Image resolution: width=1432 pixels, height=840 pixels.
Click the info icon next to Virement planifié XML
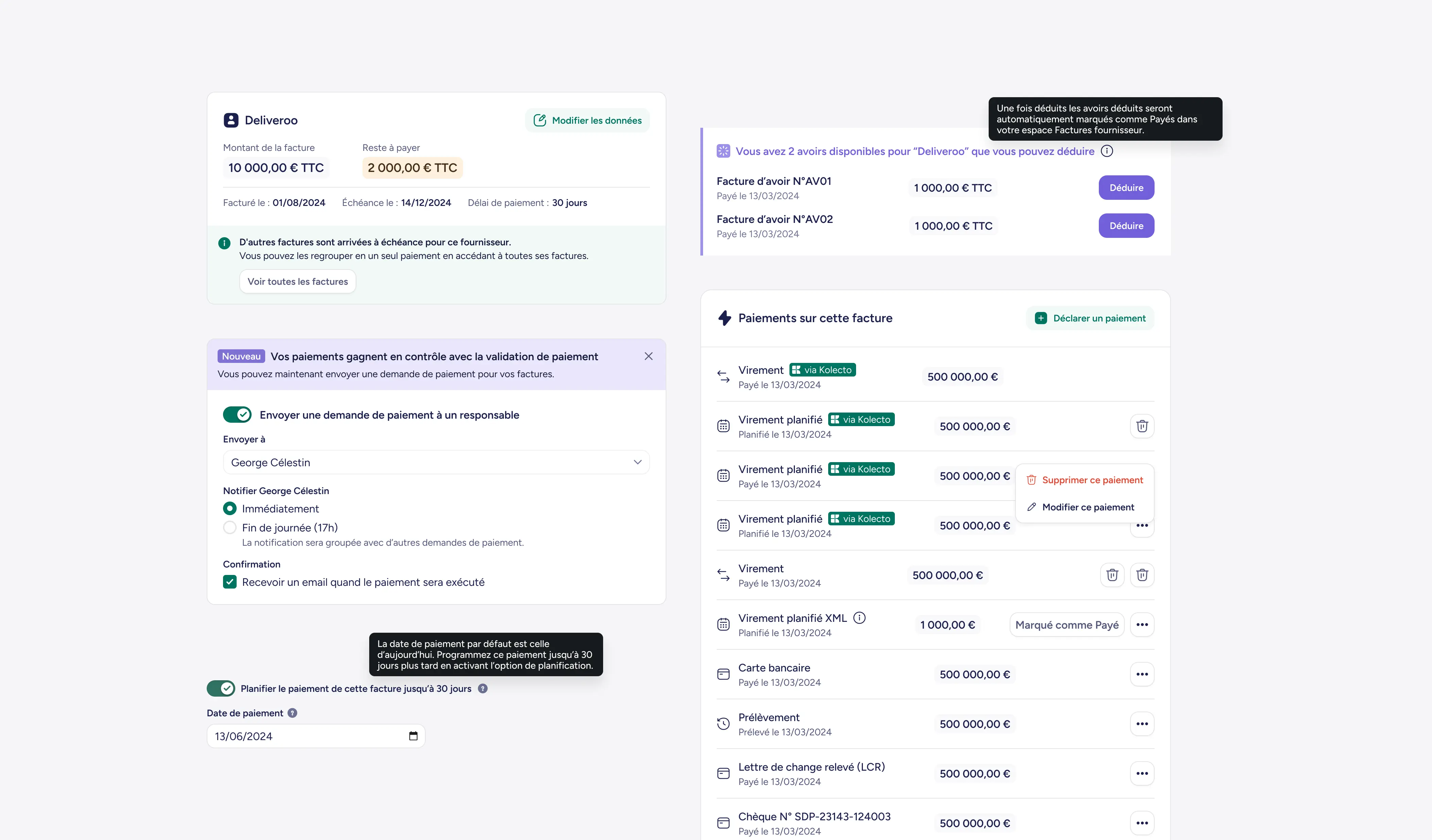[859, 618]
